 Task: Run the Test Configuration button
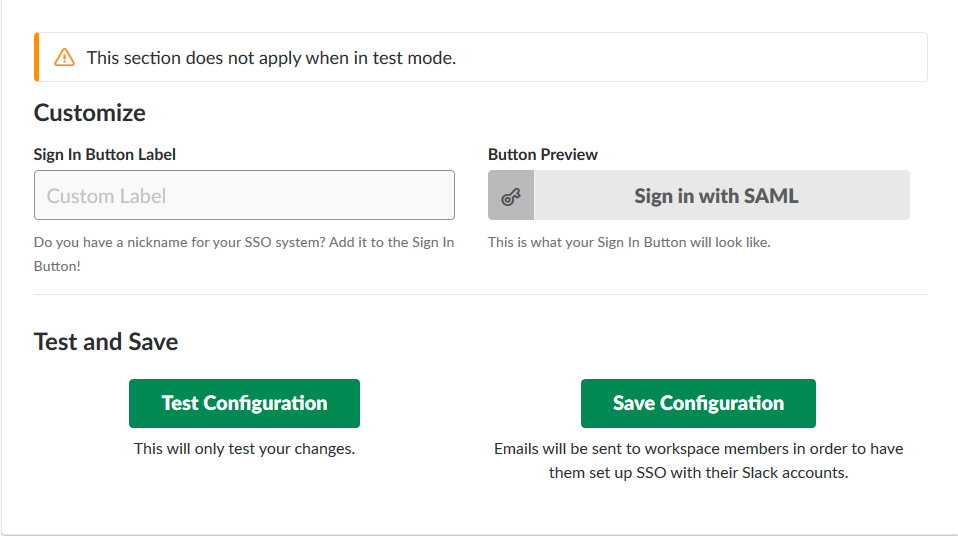pyautogui.click(x=244, y=403)
